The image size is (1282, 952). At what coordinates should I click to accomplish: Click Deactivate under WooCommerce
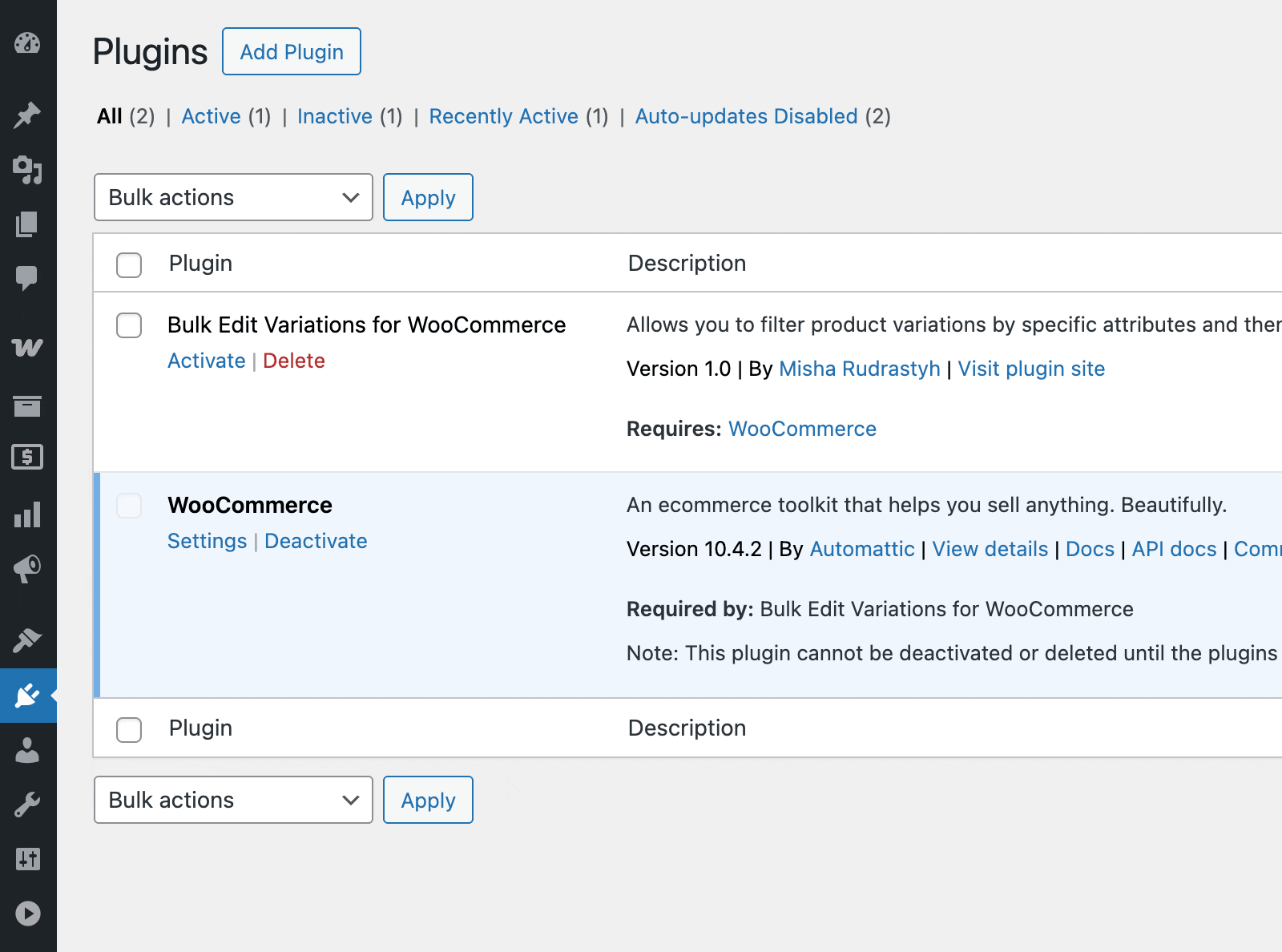tap(316, 541)
